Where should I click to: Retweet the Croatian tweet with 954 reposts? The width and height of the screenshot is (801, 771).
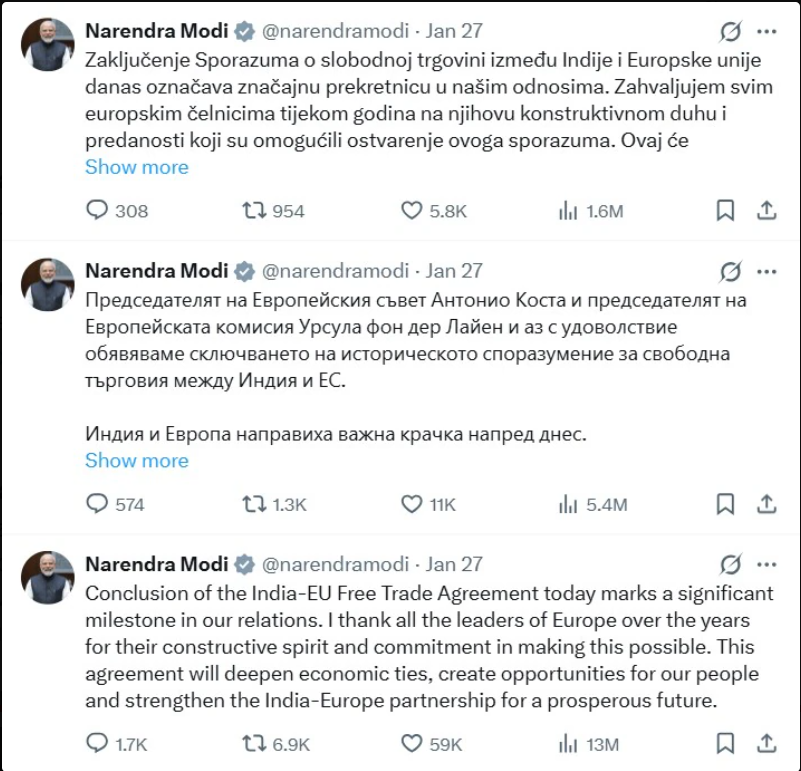[x=255, y=210]
